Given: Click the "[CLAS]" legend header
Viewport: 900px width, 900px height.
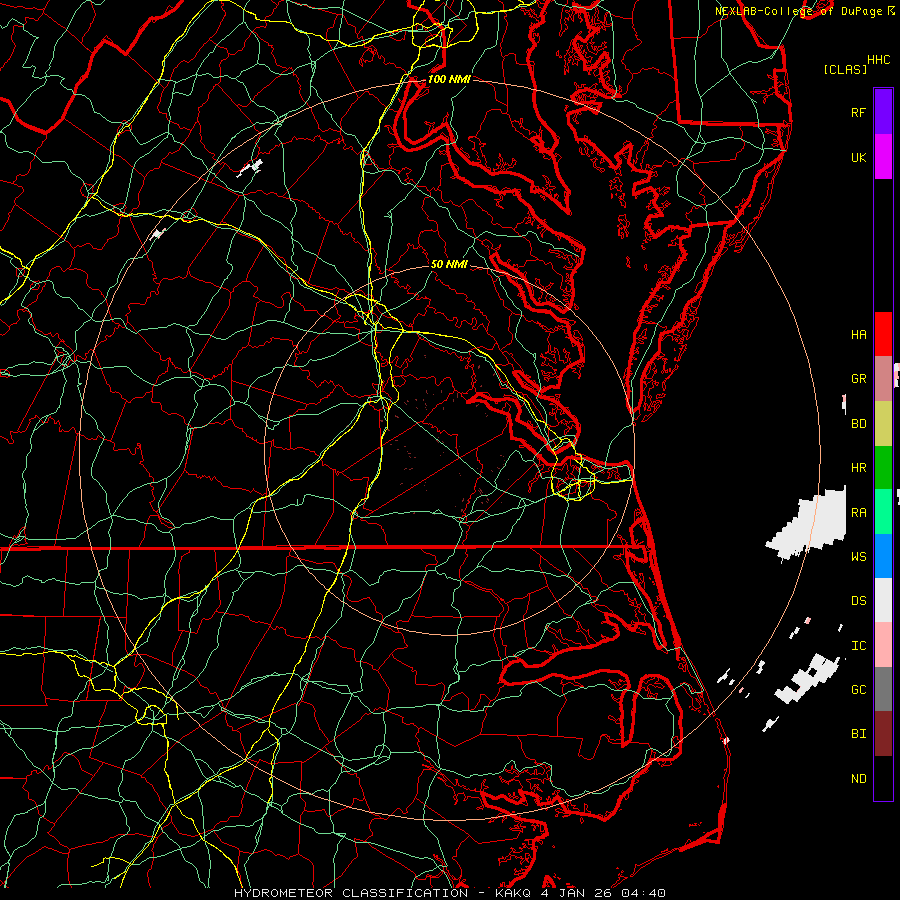Looking at the screenshot, I should (x=845, y=69).
